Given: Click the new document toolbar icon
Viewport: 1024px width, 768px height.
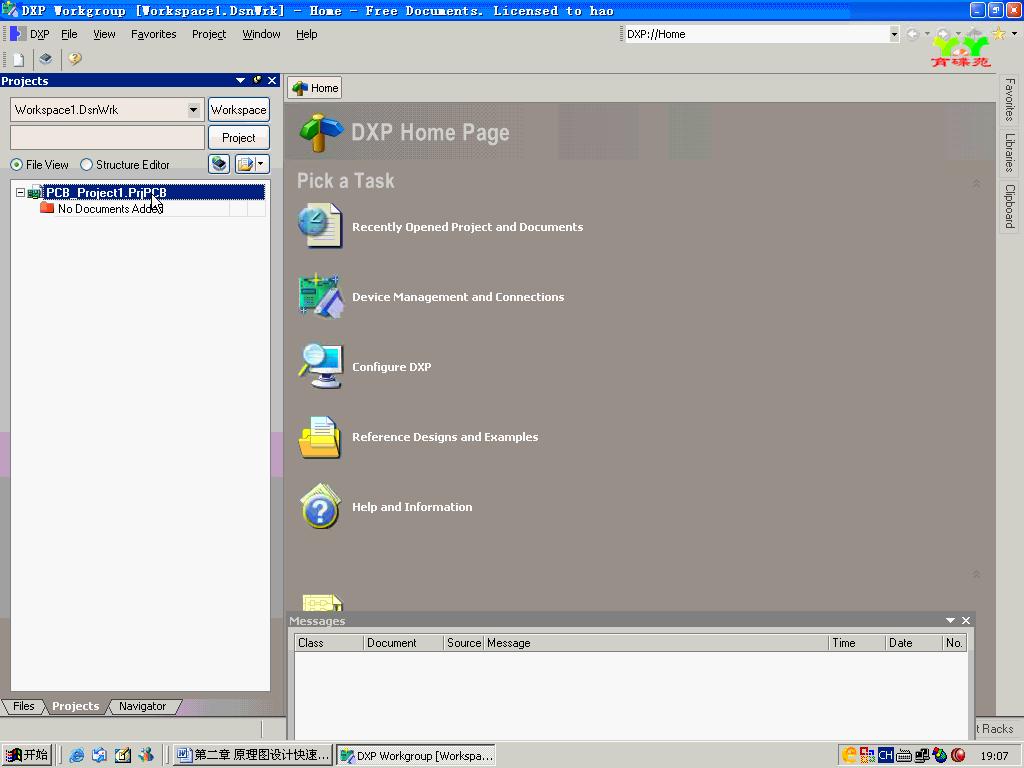Looking at the screenshot, I should pyautogui.click(x=18, y=59).
